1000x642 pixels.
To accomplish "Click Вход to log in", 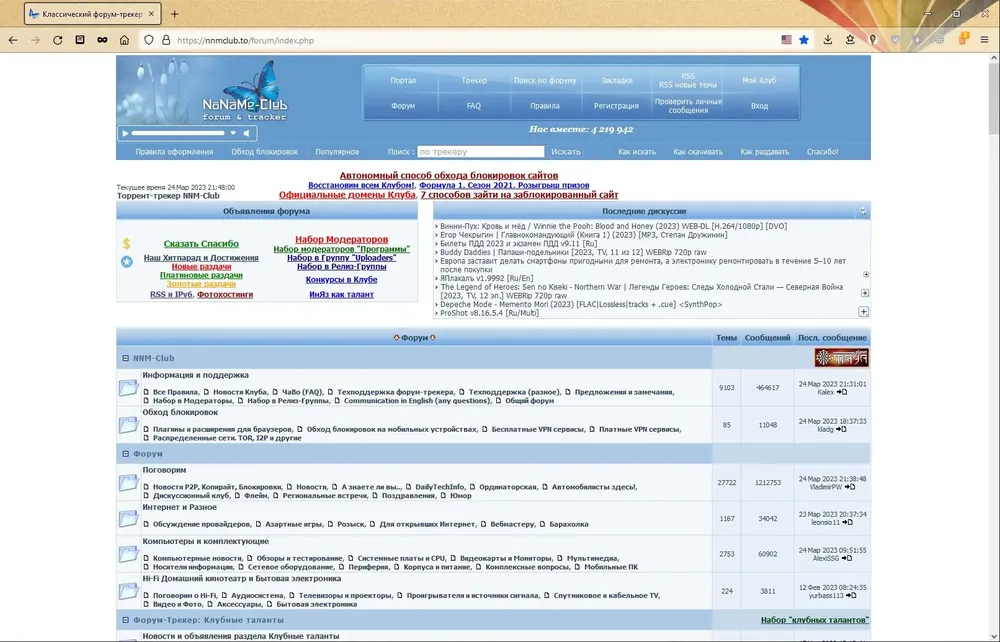I will (x=759, y=106).
